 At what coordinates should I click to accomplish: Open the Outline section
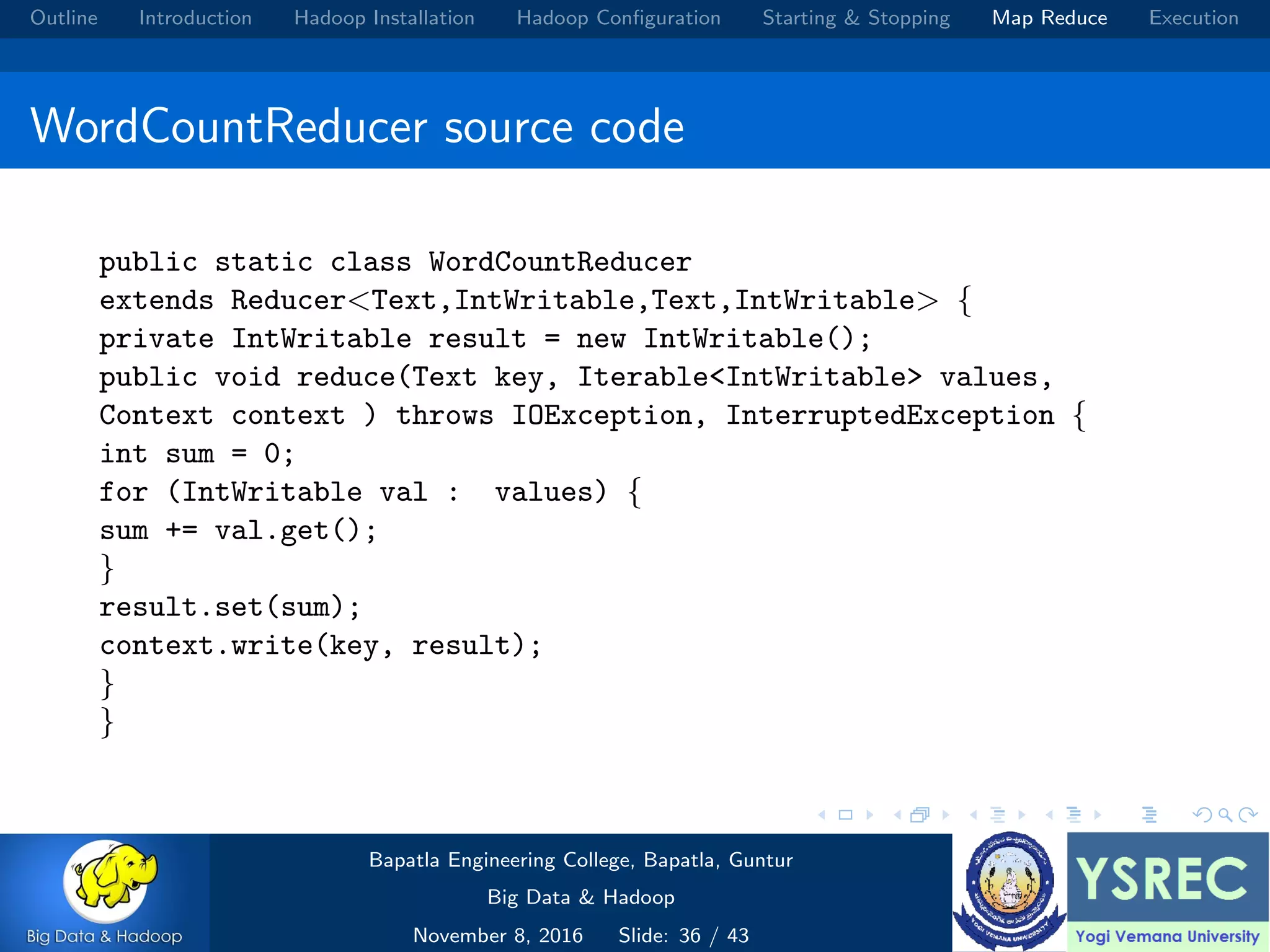click(x=64, y=18)
